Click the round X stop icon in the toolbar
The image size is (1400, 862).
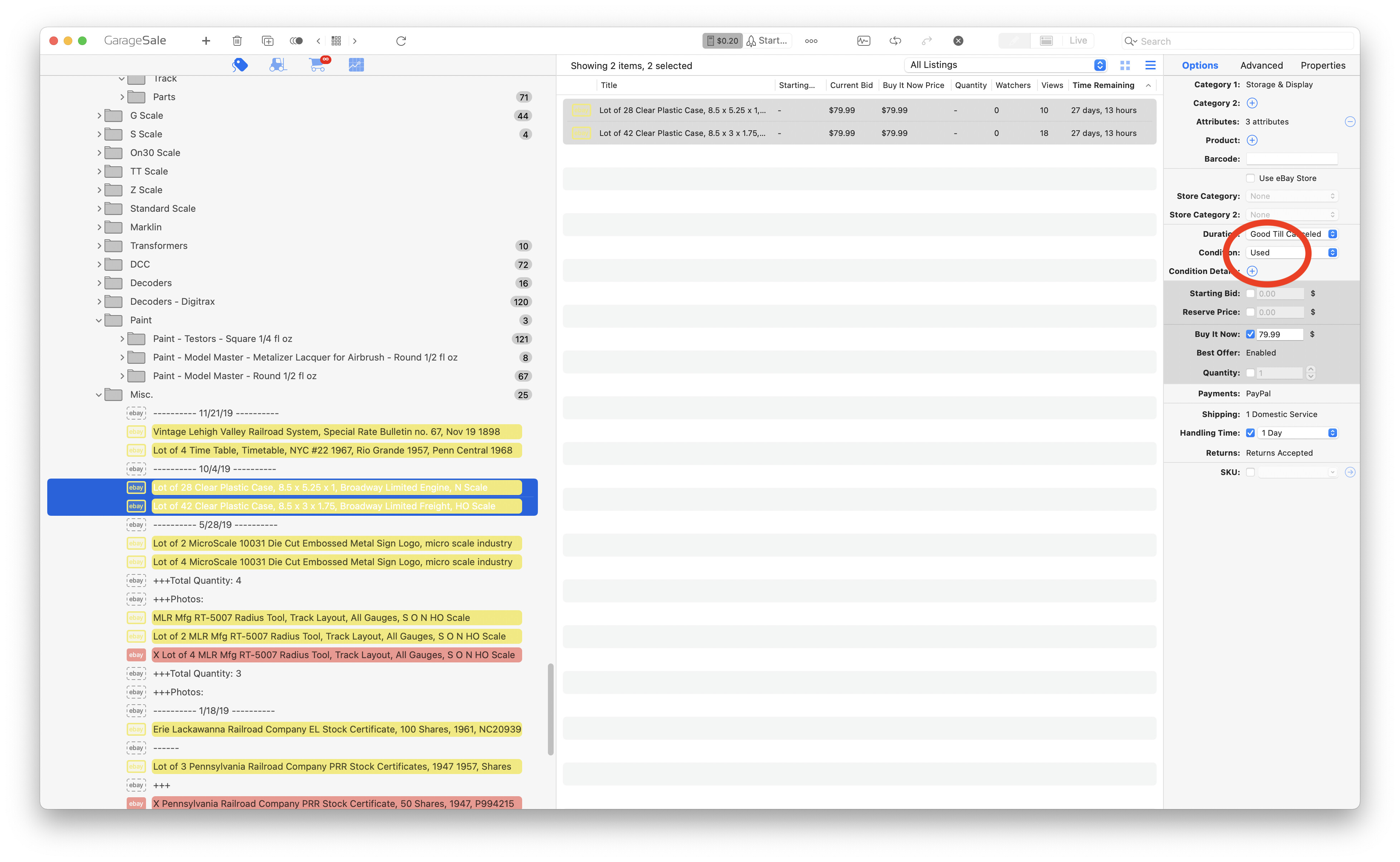click(958, 40)
